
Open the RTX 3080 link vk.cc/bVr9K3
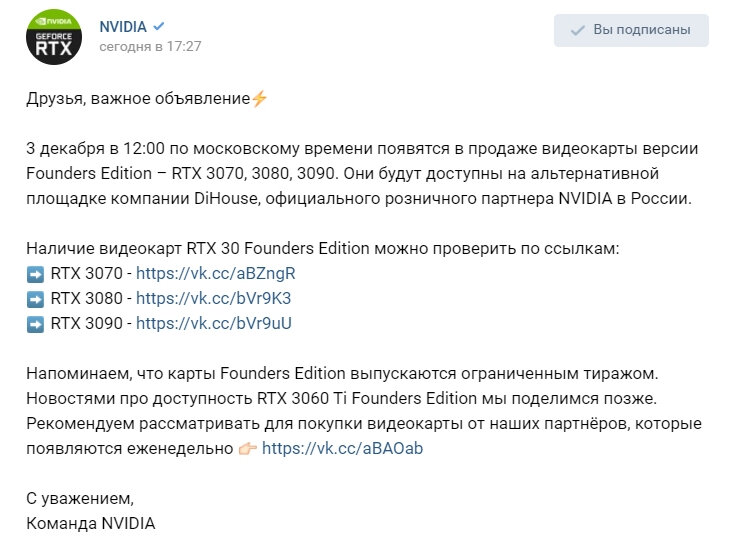(x=213, y=298)
